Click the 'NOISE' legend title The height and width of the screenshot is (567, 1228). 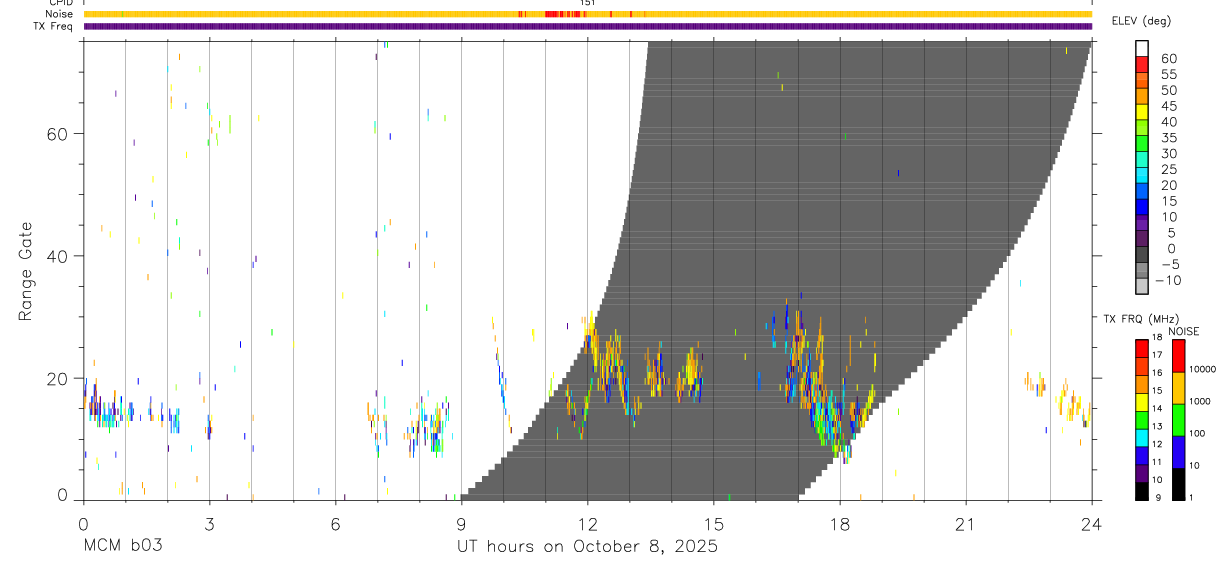(1184, 331)
